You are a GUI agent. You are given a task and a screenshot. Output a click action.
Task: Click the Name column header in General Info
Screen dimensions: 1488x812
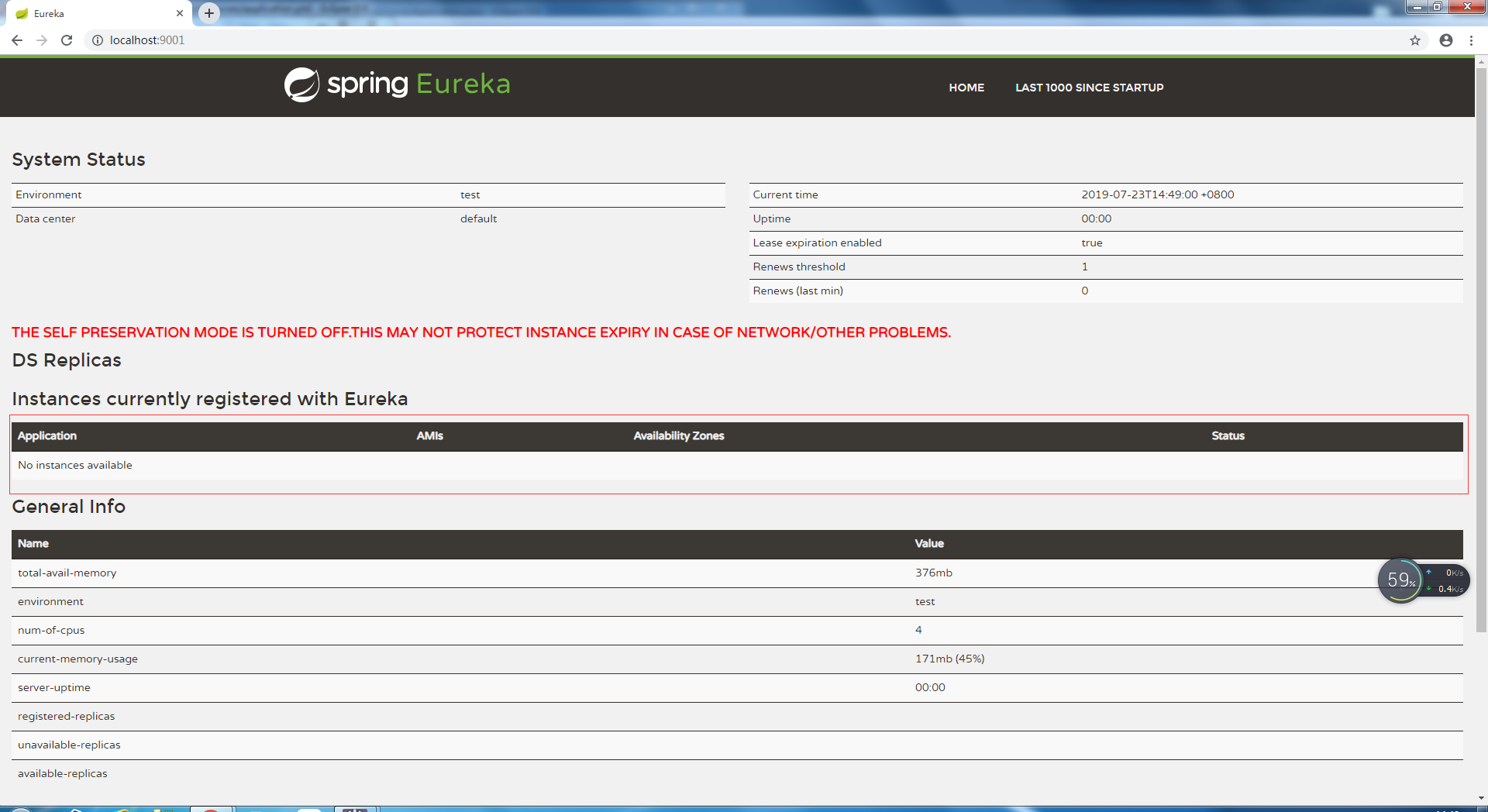[x=33, y=544]
